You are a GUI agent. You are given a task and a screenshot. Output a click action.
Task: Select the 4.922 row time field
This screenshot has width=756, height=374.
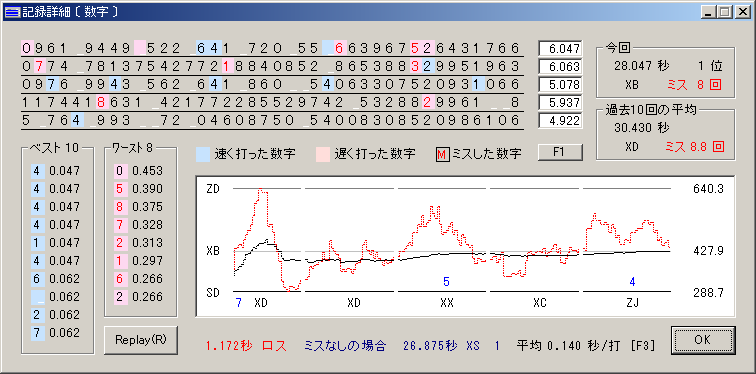point(560,121)
